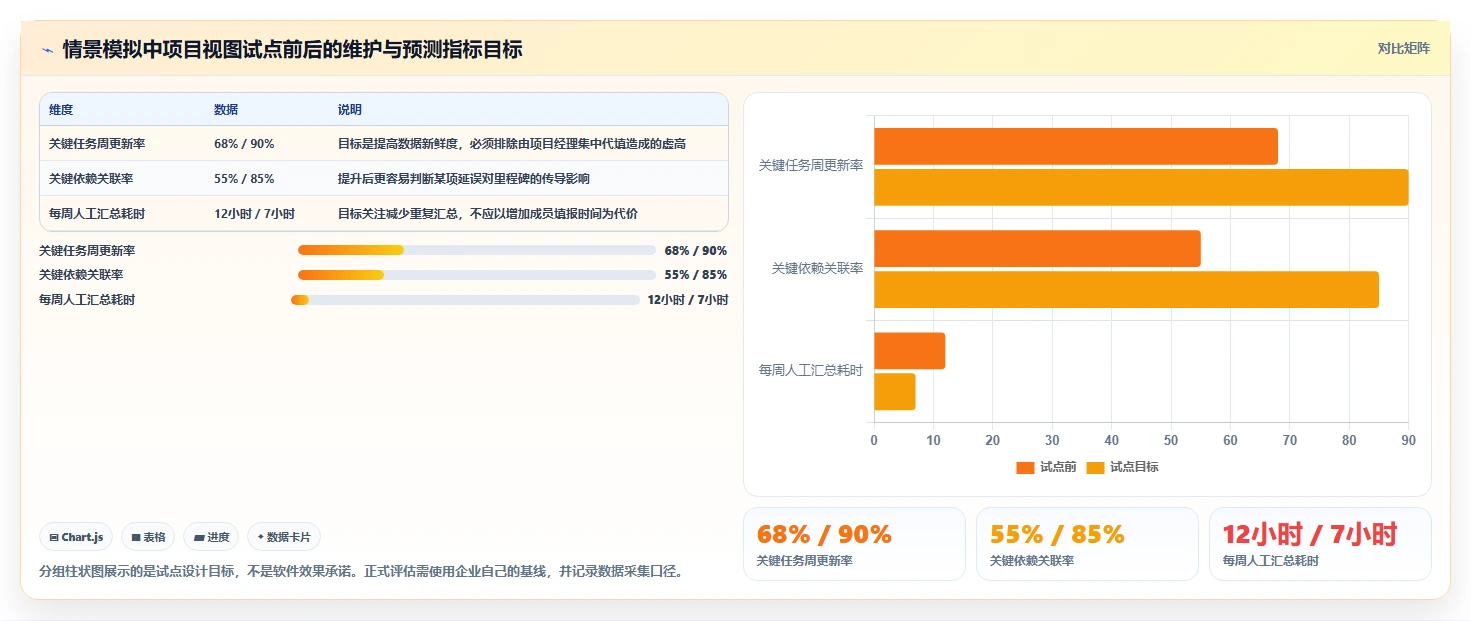The height and width of the screenshot is (621, 1471).
Task: Click the 表格 chip
Action: click(148, 537)
